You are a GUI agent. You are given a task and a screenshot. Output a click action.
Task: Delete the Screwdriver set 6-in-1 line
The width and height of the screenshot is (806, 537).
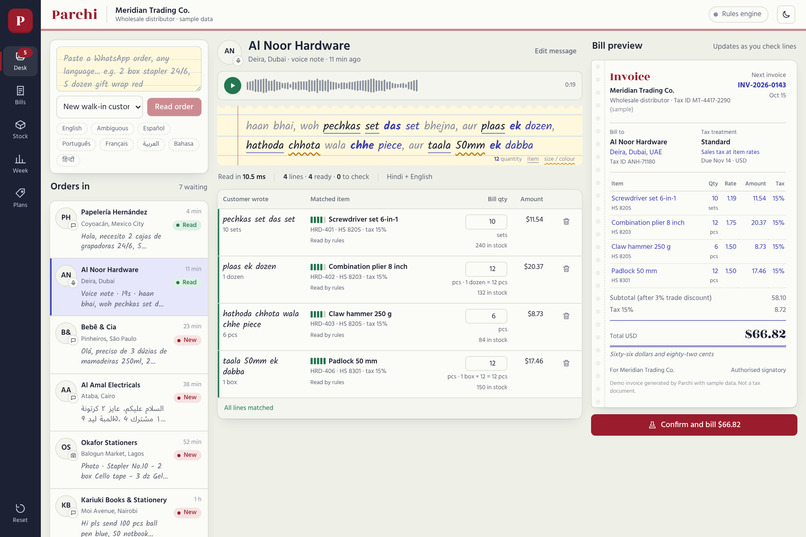pos(566,221)
